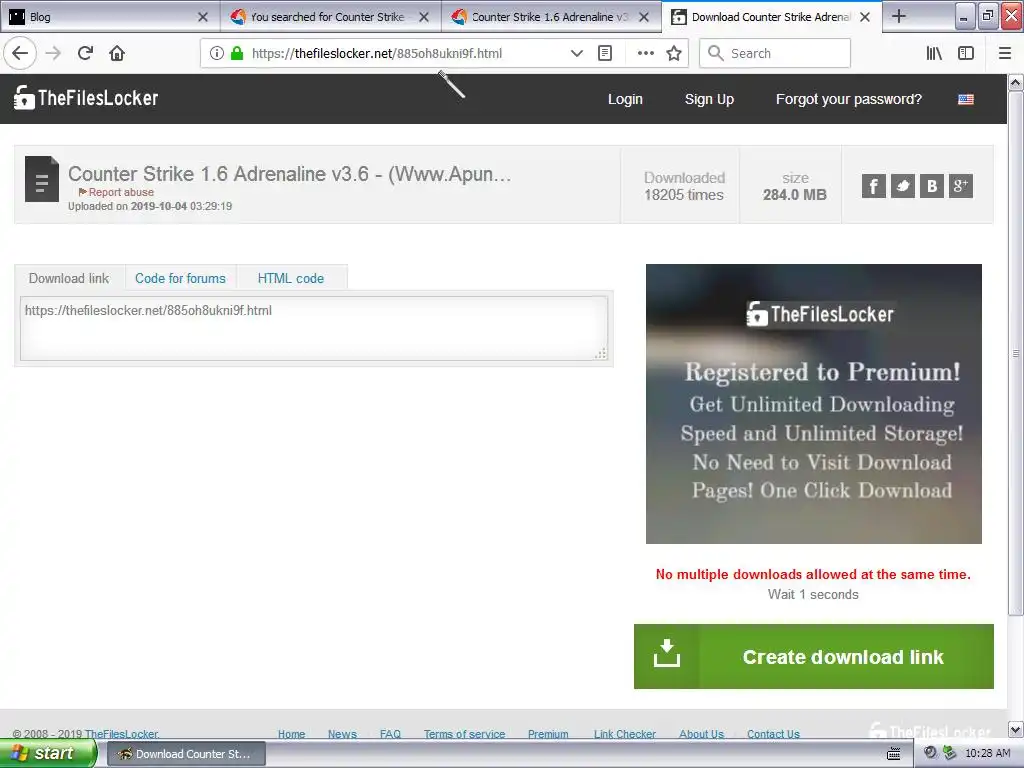Toggle the sidebar view icon
Viewport: 1024px width, 768px height.
point(966,54)
